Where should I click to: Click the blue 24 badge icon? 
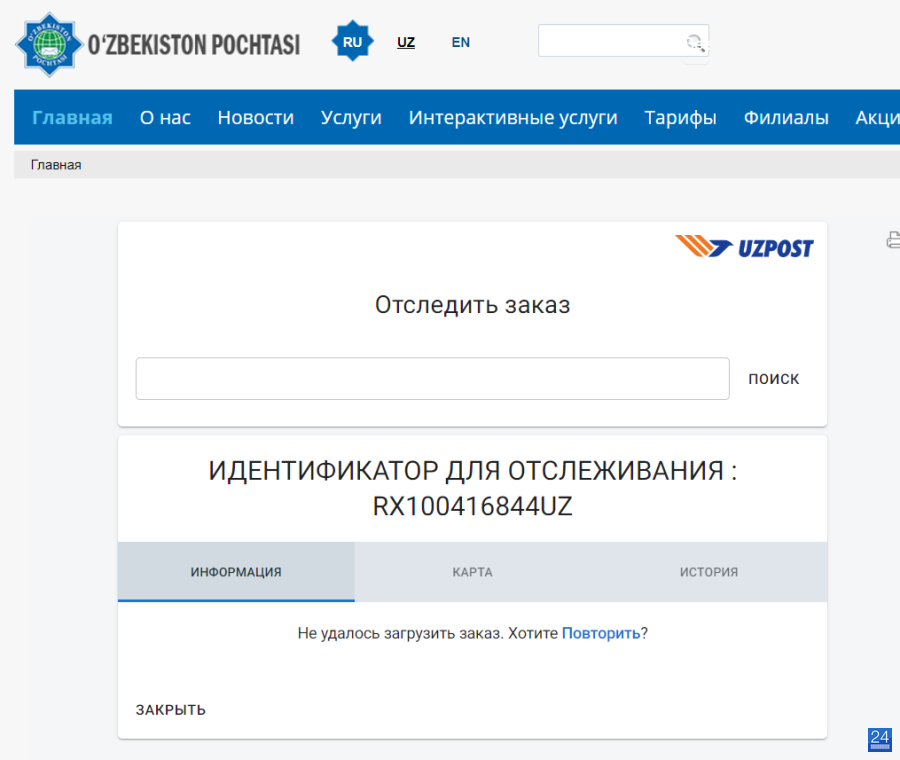[x=879, y=739]
